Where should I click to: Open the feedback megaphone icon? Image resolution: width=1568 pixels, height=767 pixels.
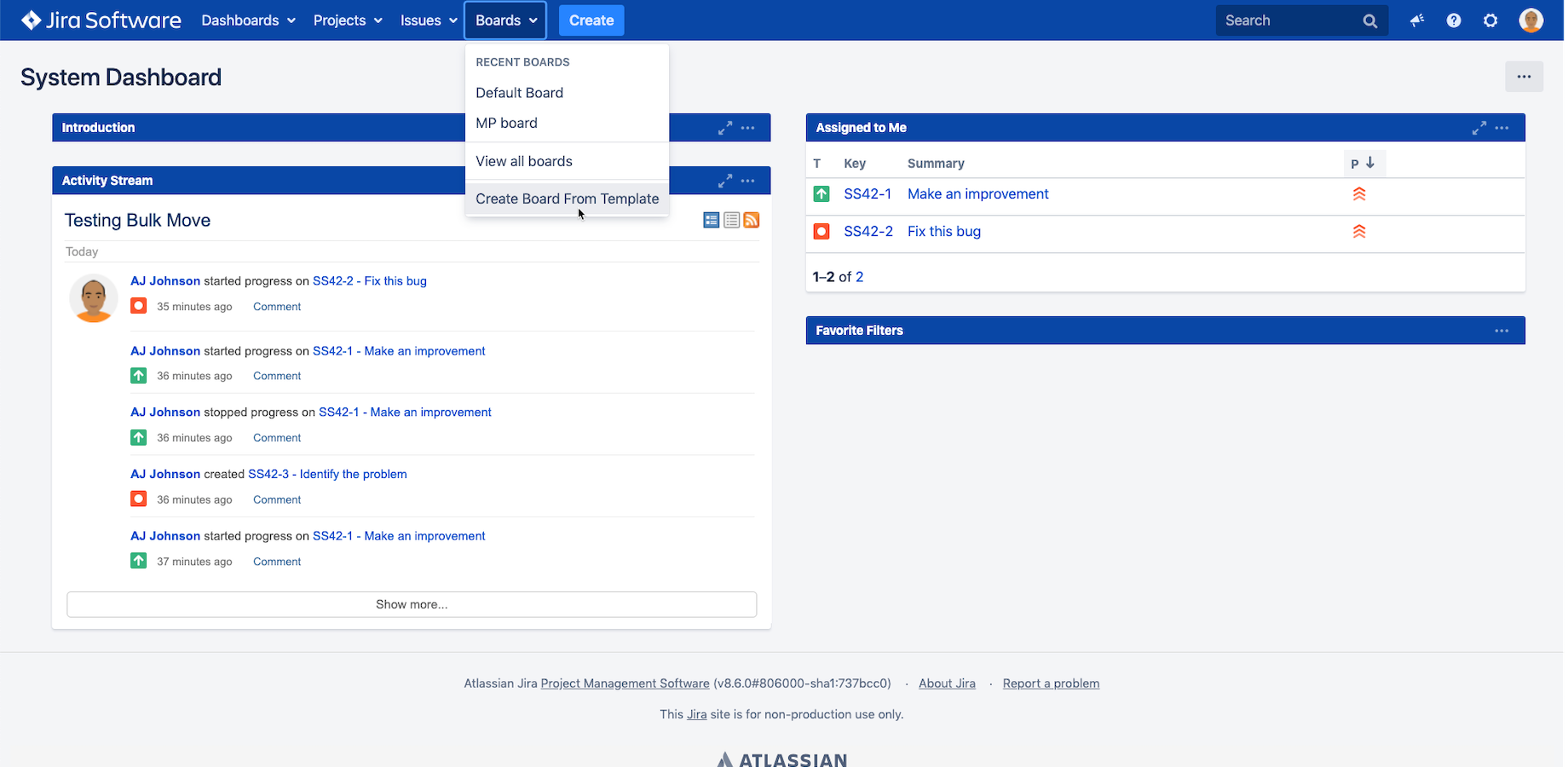coord(1417,20)
